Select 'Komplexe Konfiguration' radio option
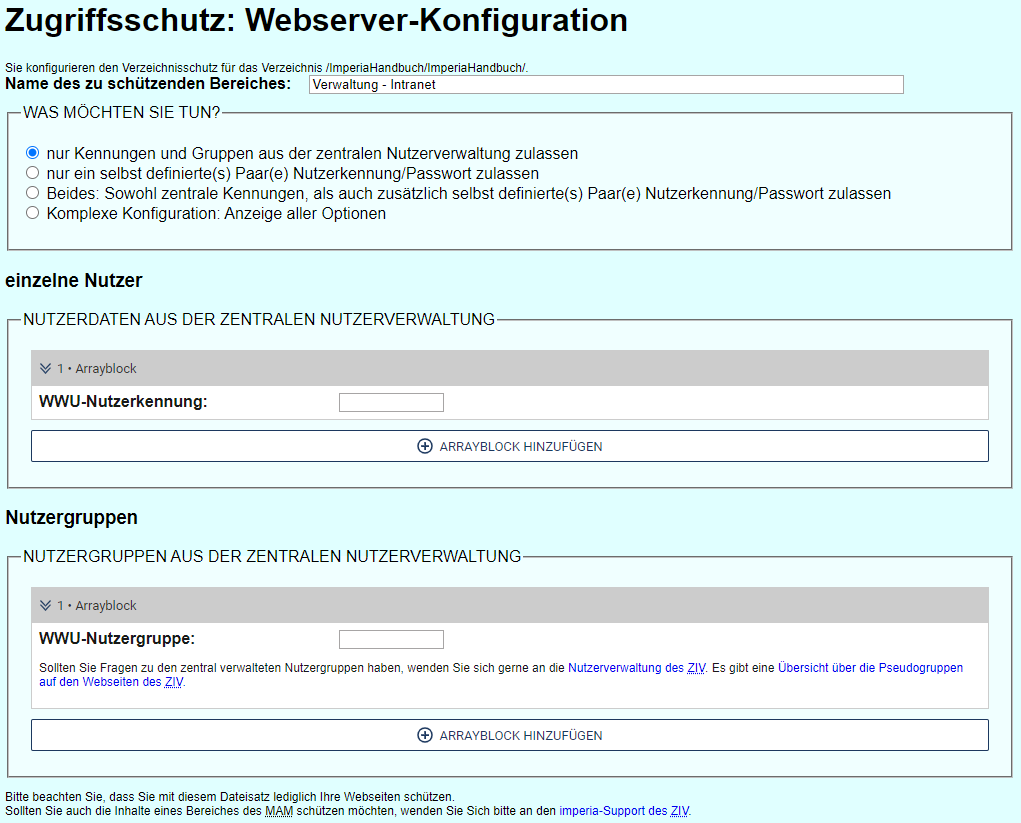Viewport: 1021px width, 823px height. 33,213
